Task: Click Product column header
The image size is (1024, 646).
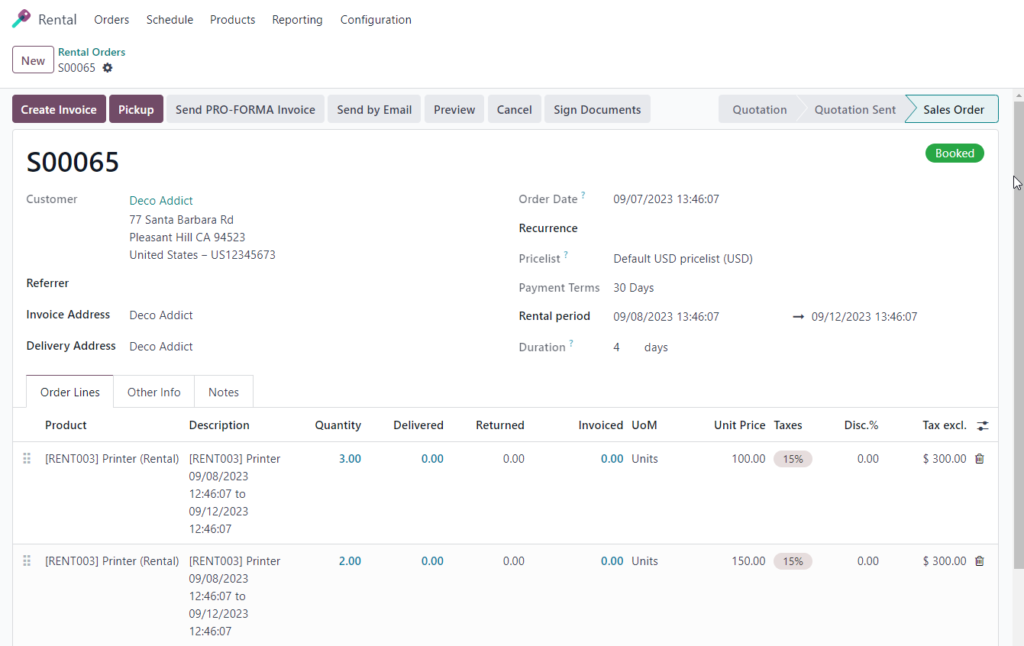Action: [x=66, y=425]
